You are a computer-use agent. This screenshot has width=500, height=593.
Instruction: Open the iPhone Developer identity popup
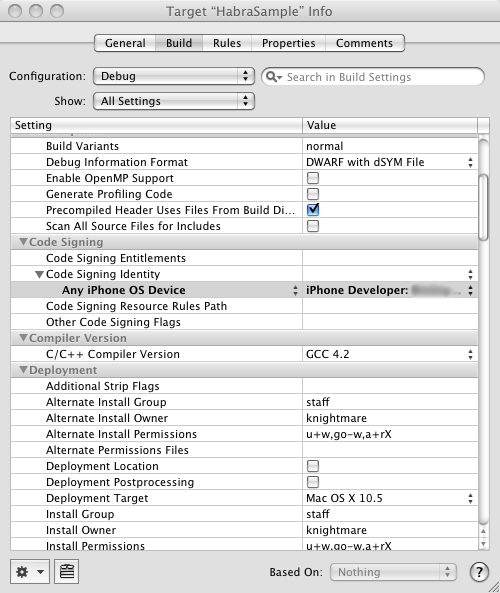[x=470, y=290]
